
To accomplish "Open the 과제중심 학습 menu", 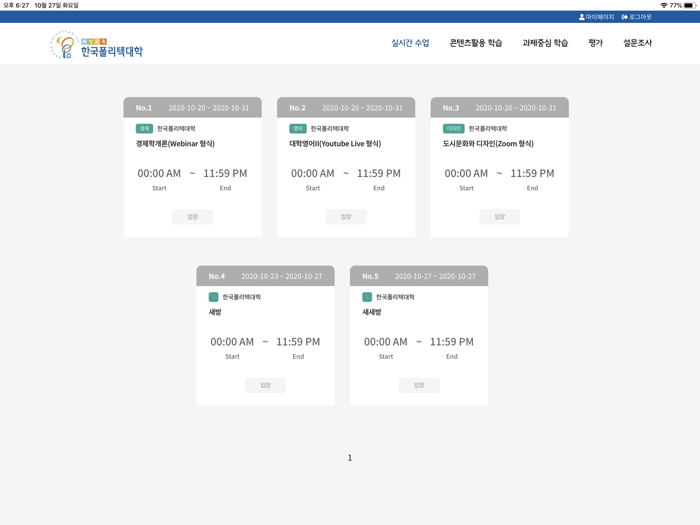I will pos(545,43).
